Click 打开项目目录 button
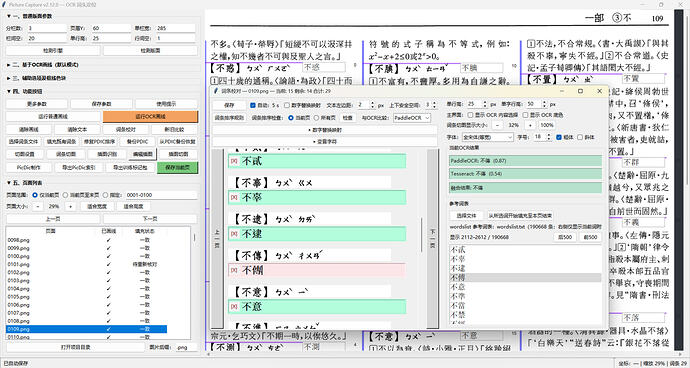 coord(75,347)
